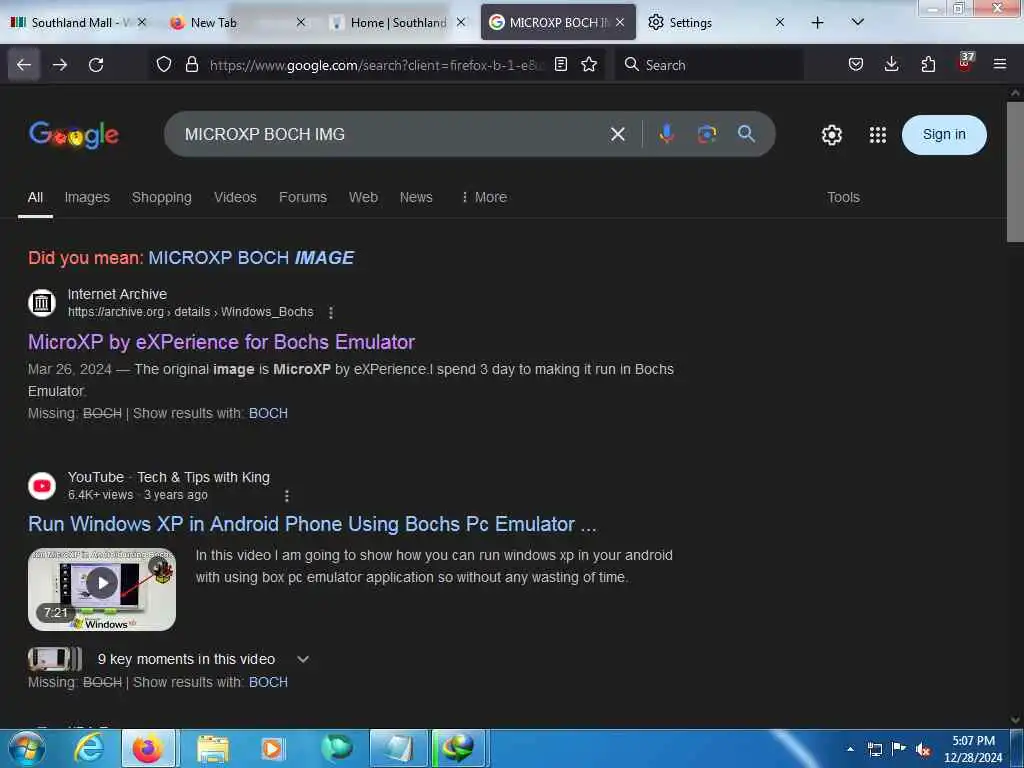Open the Google apps grid
Viewport: 1024px width, 768px height.
click(878, 135)
